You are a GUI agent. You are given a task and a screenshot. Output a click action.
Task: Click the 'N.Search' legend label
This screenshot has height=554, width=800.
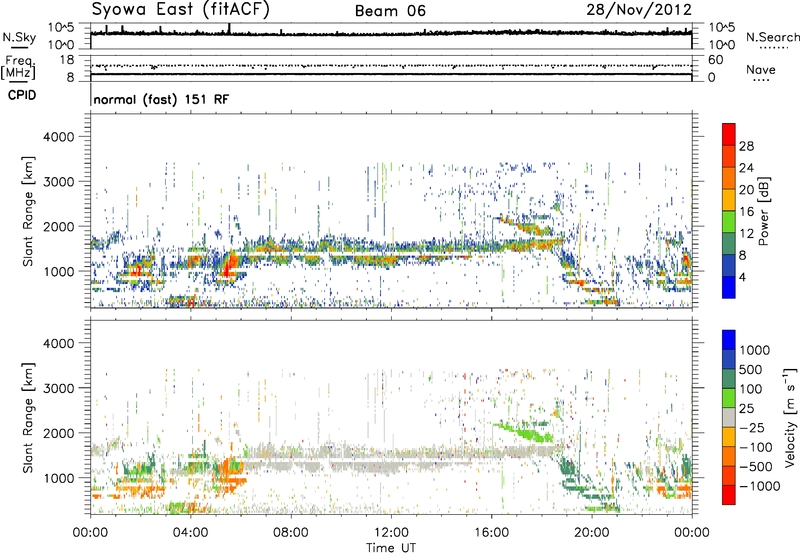(772, 37)
